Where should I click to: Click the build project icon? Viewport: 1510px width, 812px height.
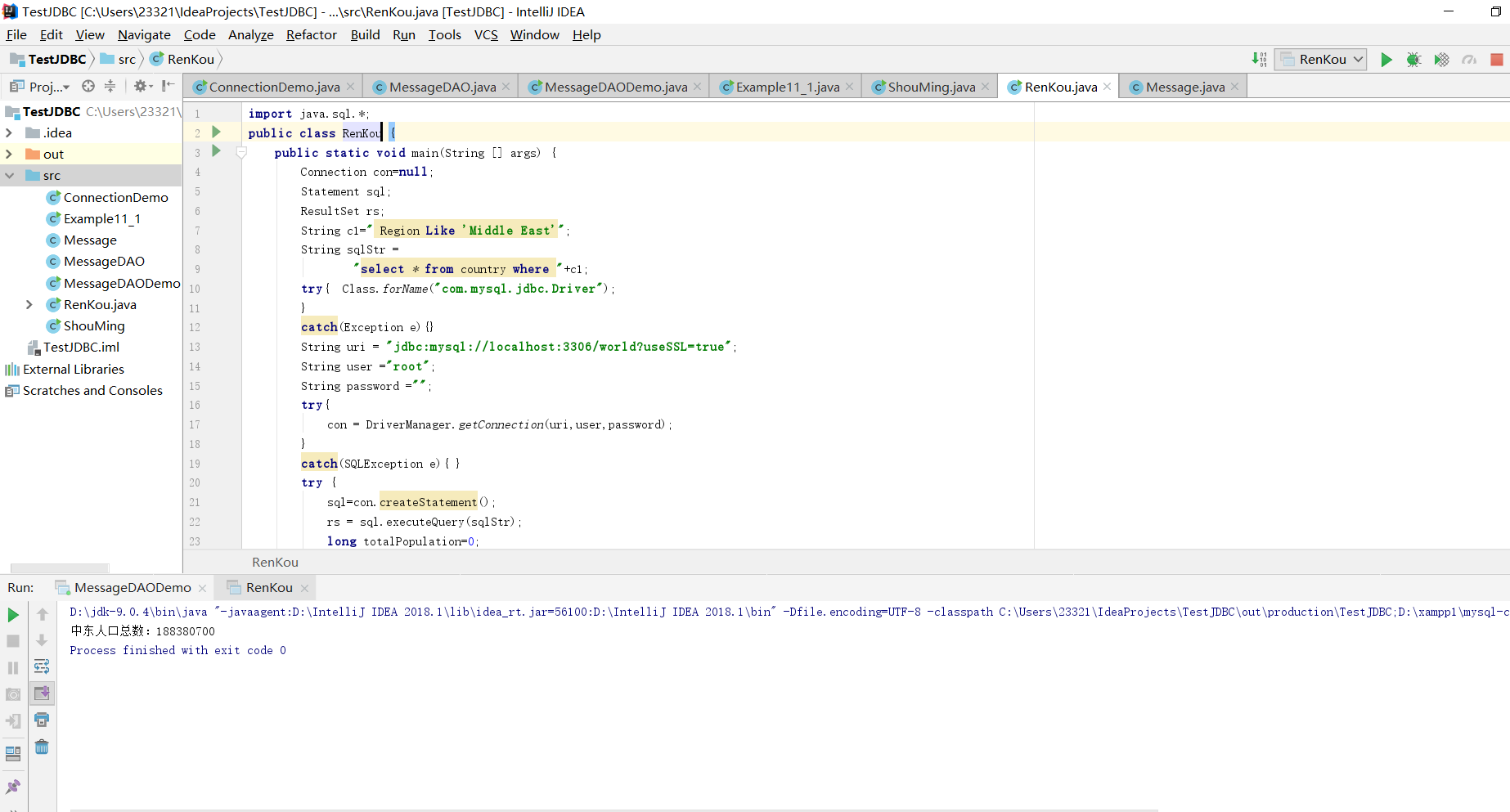coord(1260,60)
